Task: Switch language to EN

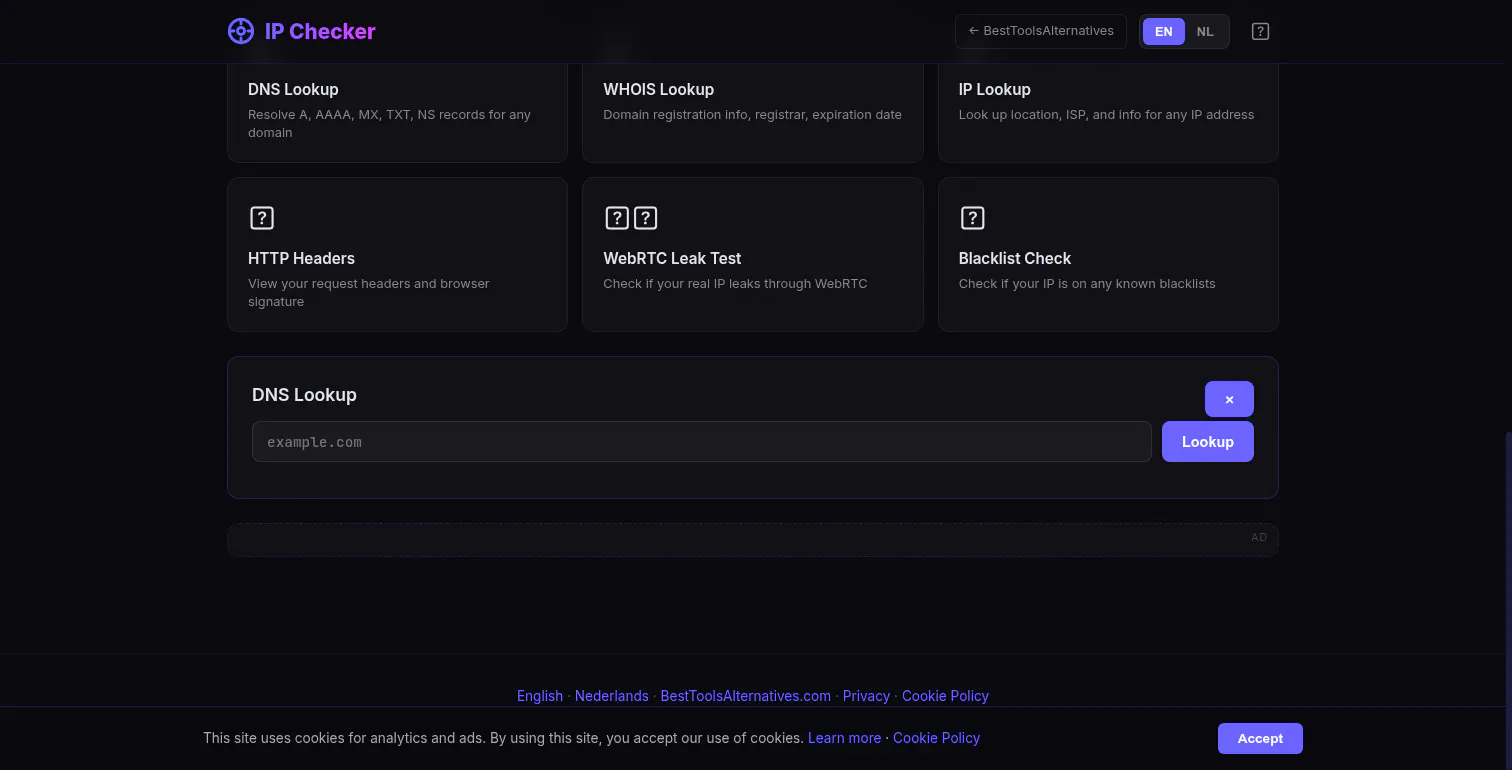Action: point(1164,31)
